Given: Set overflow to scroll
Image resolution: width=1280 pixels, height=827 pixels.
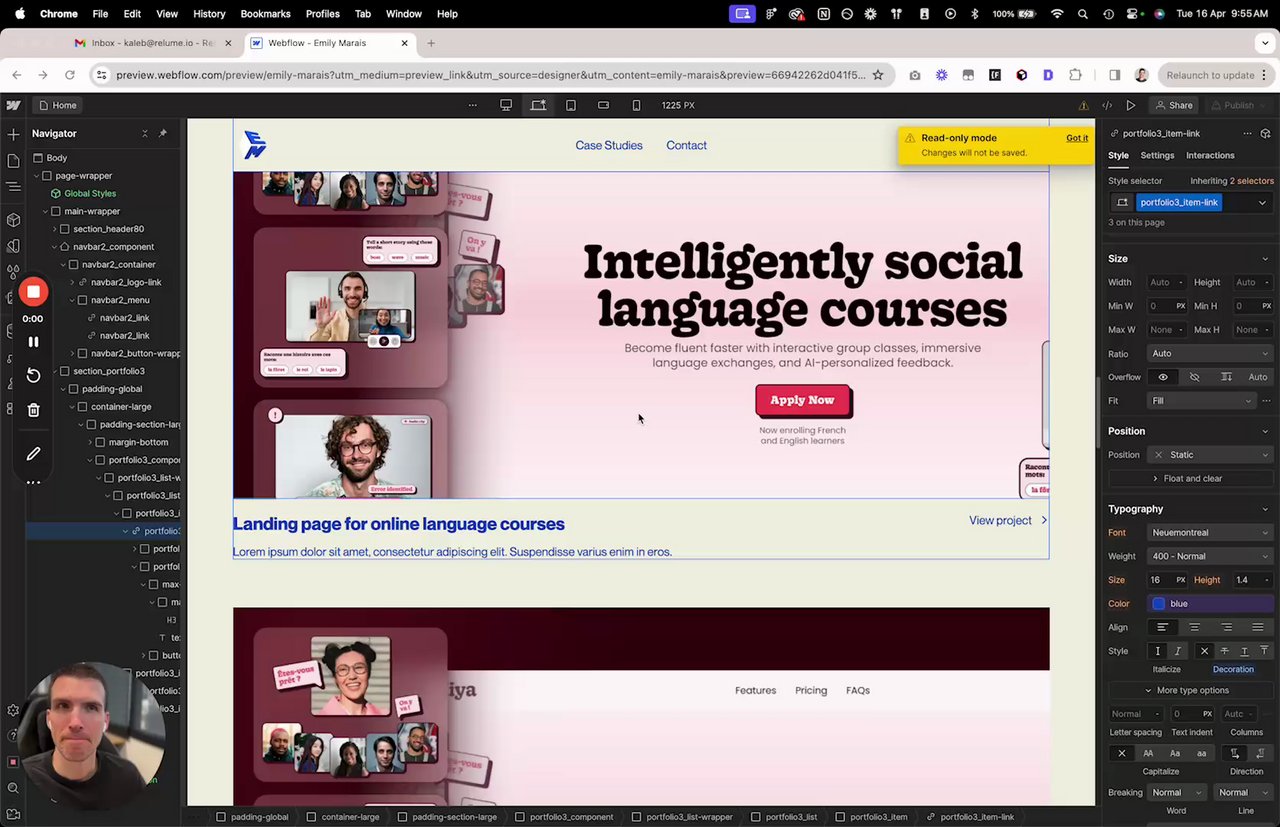Looking at the screenshot, I should [1226, 377].
